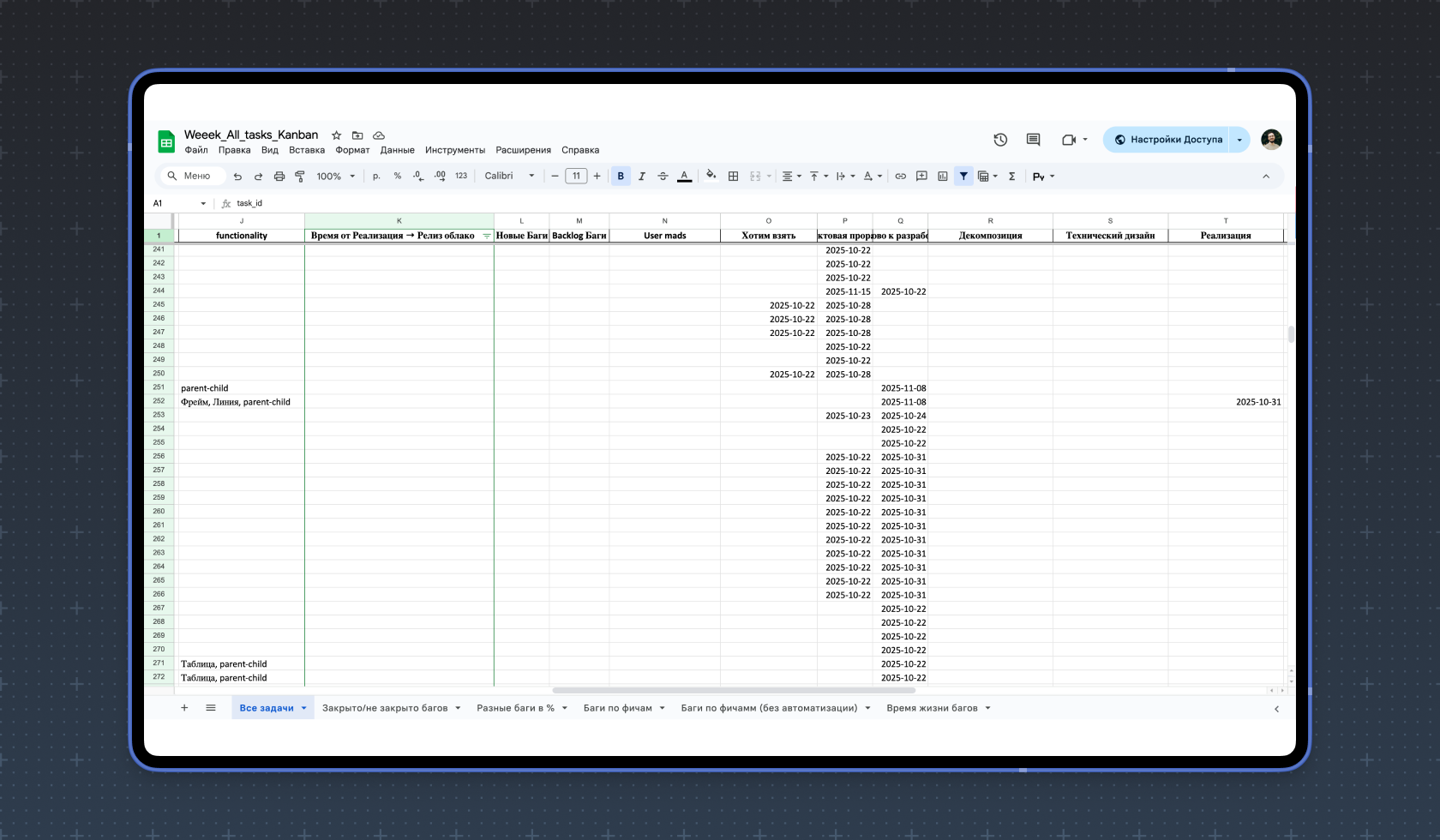
Task: Click the Настройки Доступа share button
Action: point(1167,140)
